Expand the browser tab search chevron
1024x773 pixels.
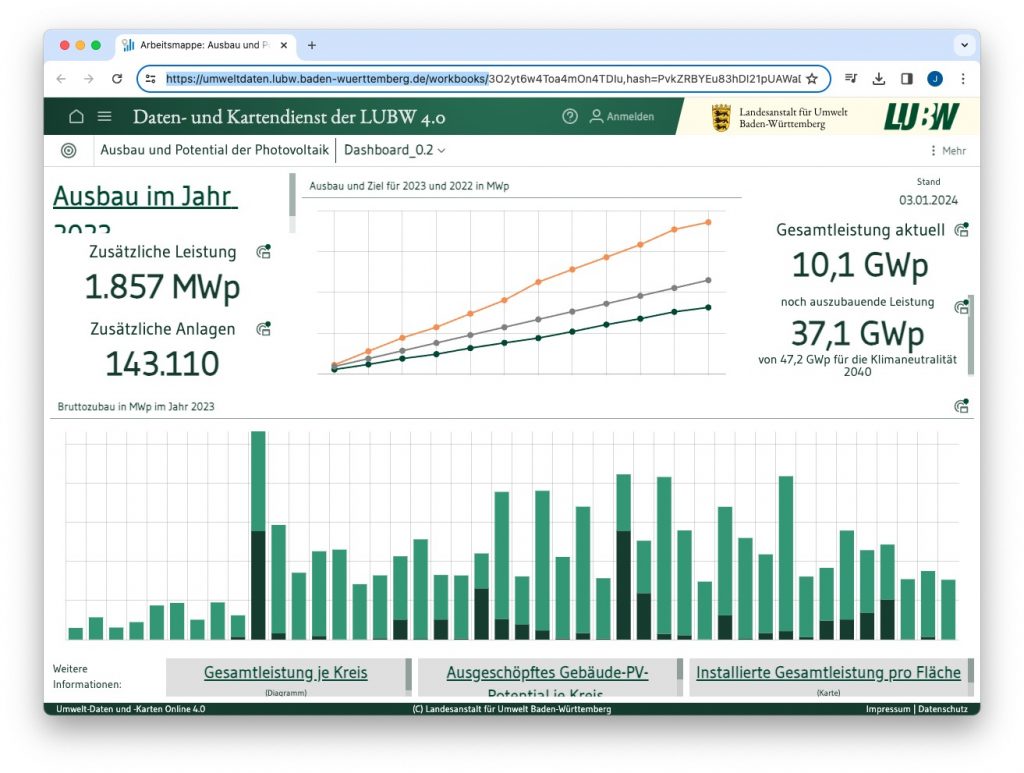click(964, 45)
